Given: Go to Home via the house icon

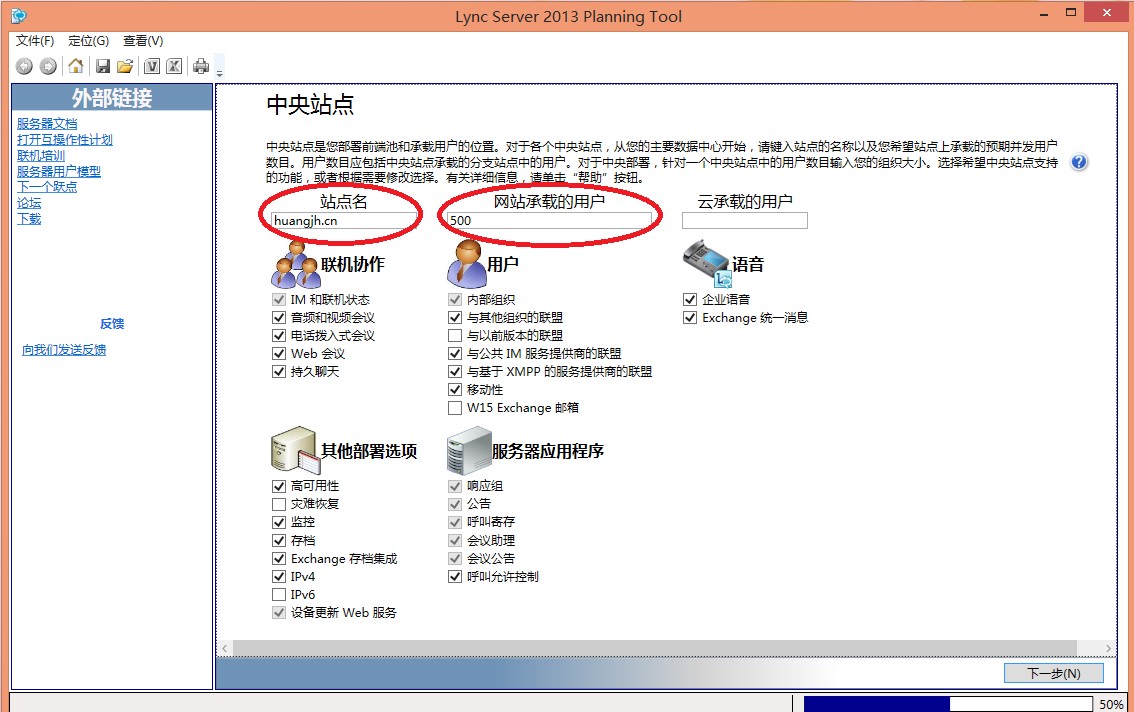Looking at the screenshot, I should [76, 67].
